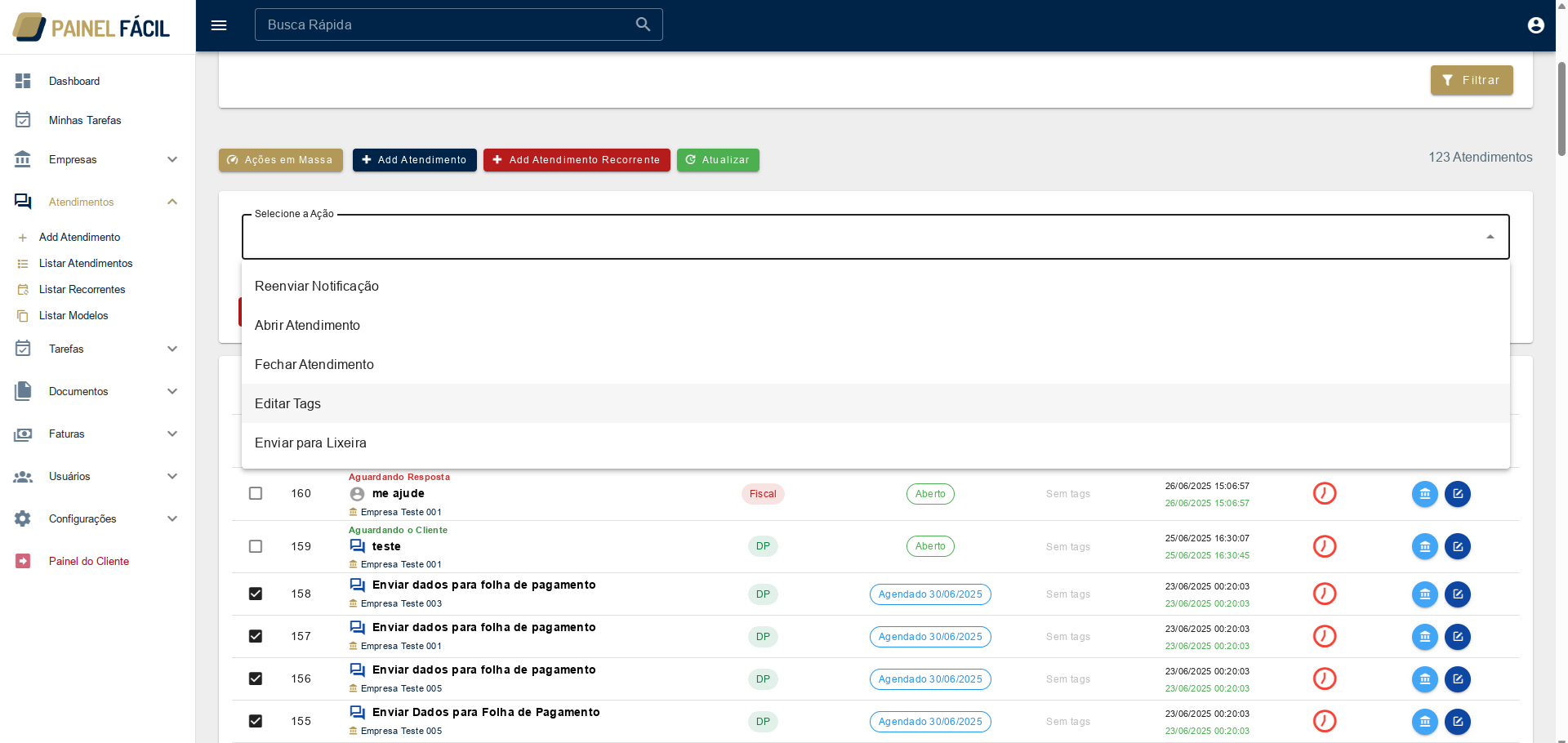Viewport: 1568px width, 743px height.
Task: Click the Fiscal tag on row 160
Action: pyautogui.click(x=763, y=494)
